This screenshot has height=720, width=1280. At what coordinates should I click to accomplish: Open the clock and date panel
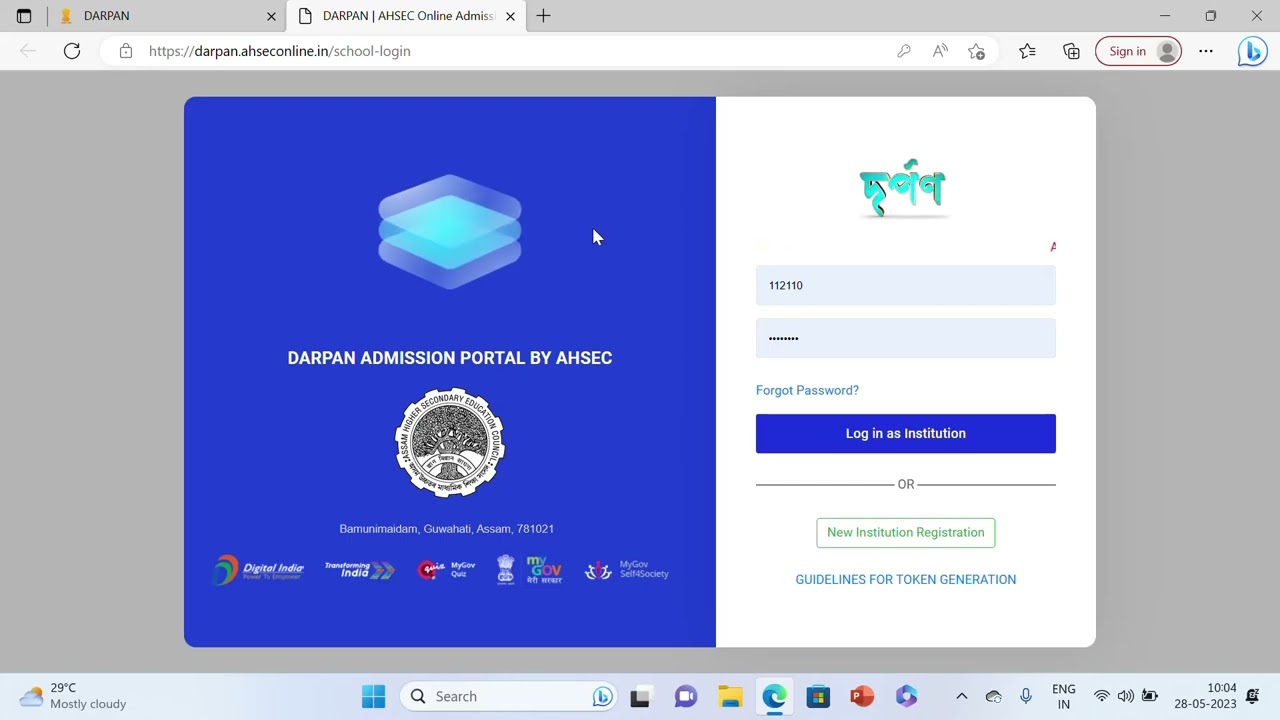1206,696
